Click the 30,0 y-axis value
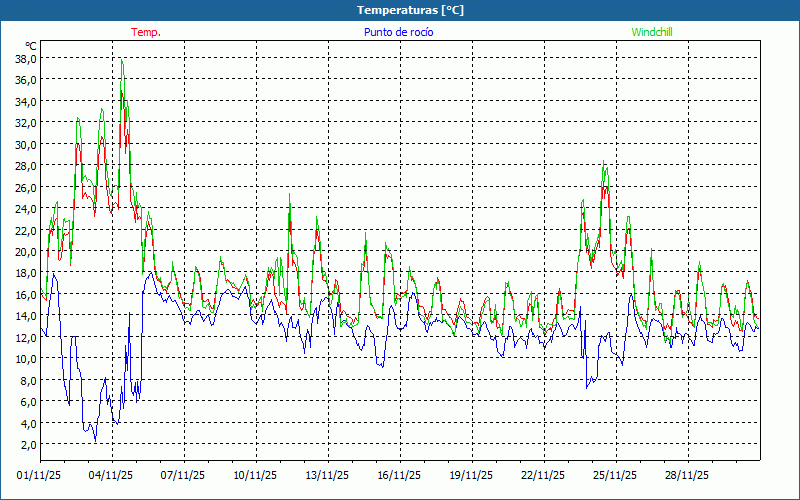The image size is (800, 500). 26,144
